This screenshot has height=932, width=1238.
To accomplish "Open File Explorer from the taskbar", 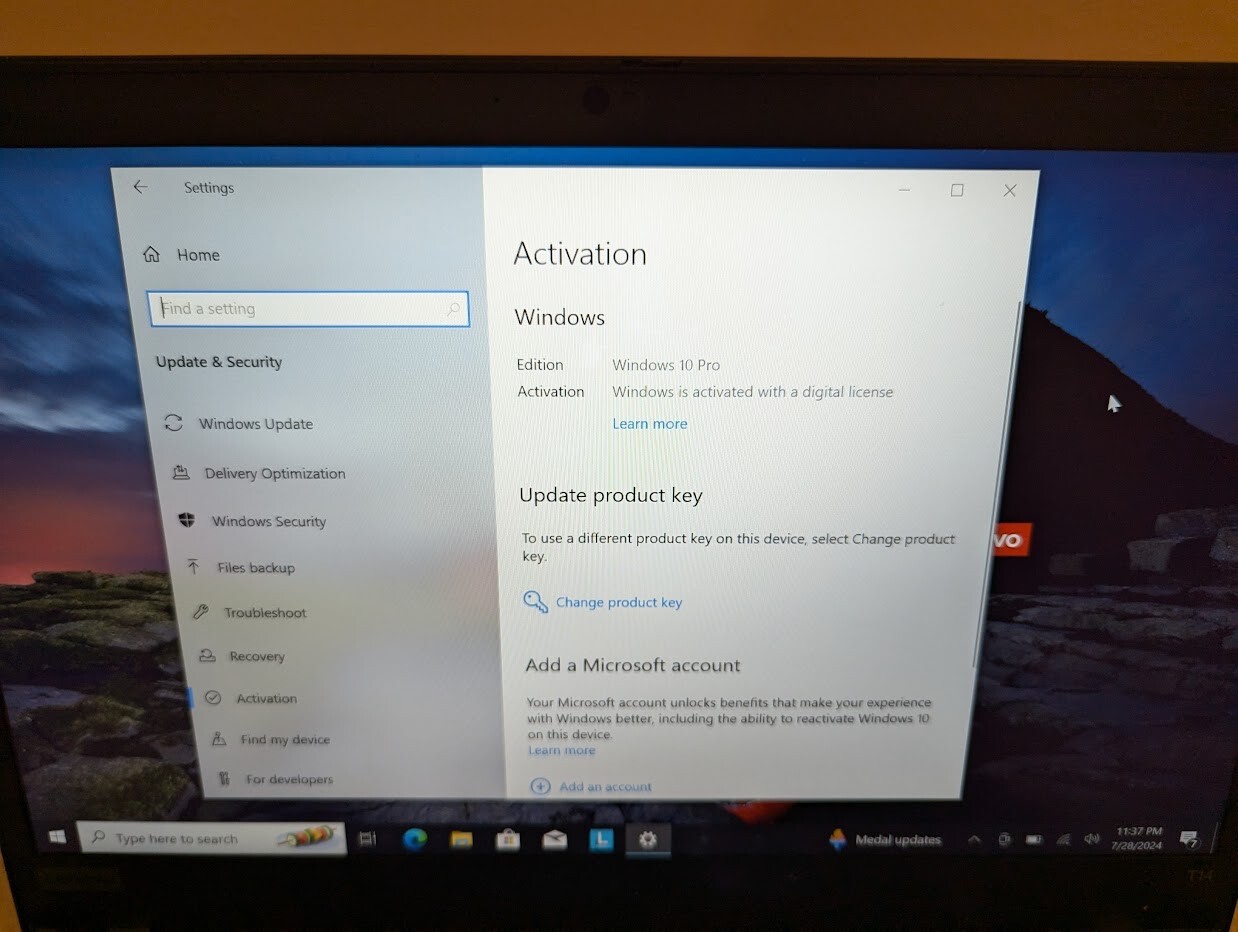I will [x=461, y=839].
